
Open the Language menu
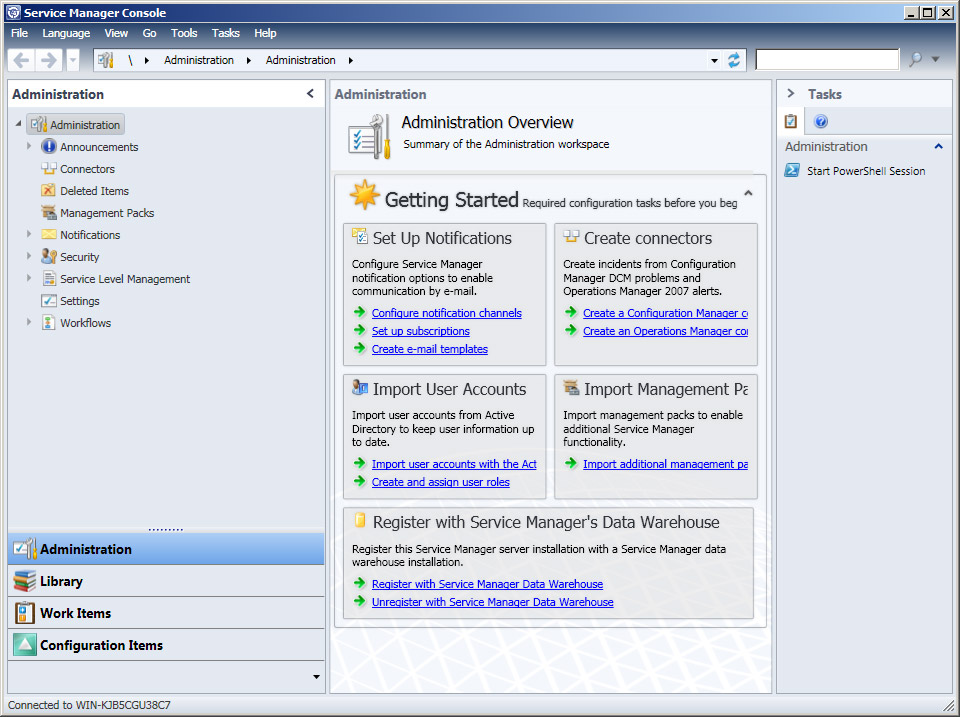66,33
